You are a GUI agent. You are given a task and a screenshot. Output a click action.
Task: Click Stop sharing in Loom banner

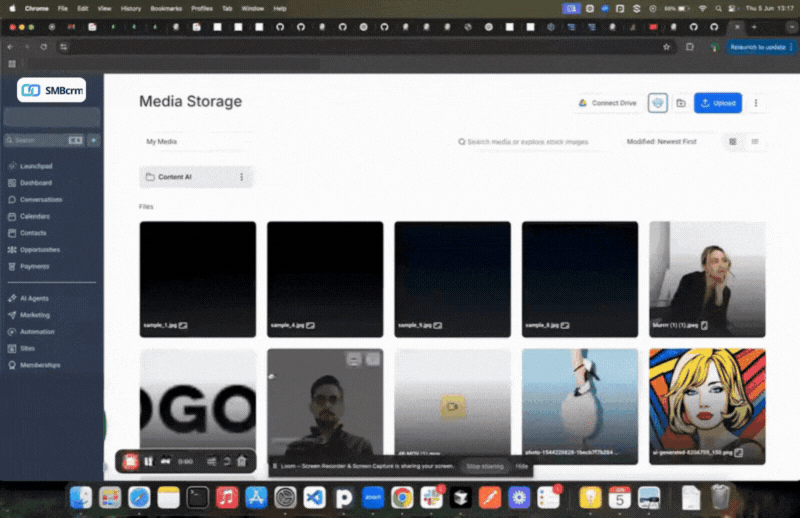(x=485, y=466)
